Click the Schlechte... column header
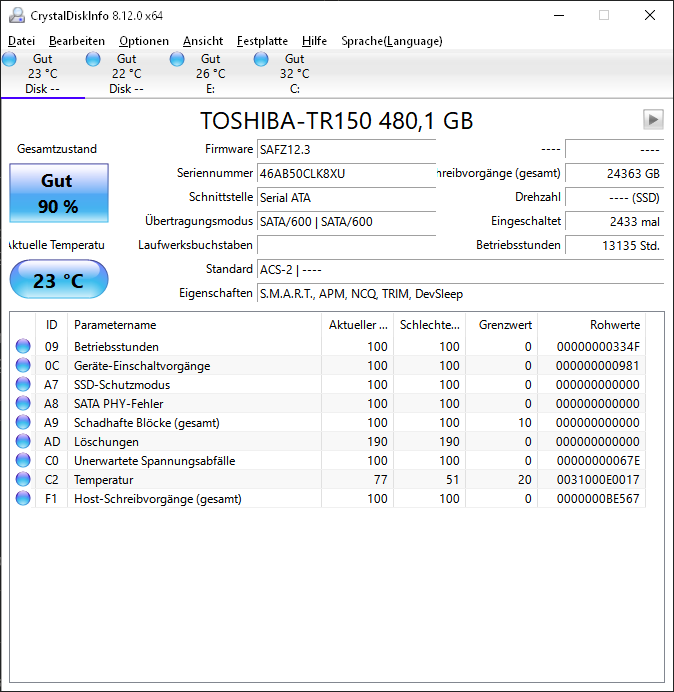 pyautogui.click(x=429, y=325)
